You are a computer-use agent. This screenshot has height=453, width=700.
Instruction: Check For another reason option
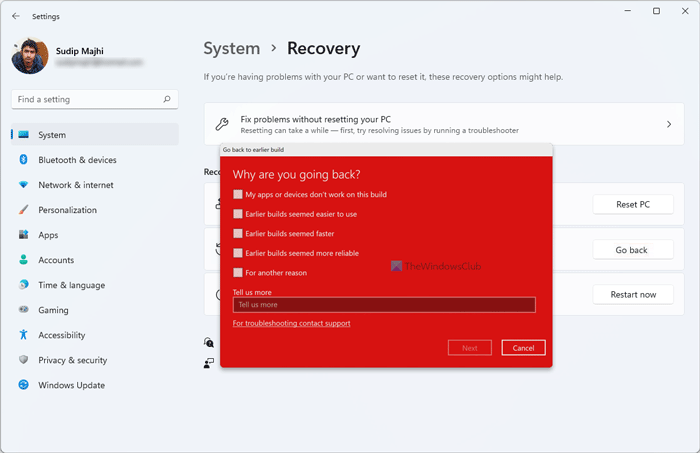coord(238,272)
